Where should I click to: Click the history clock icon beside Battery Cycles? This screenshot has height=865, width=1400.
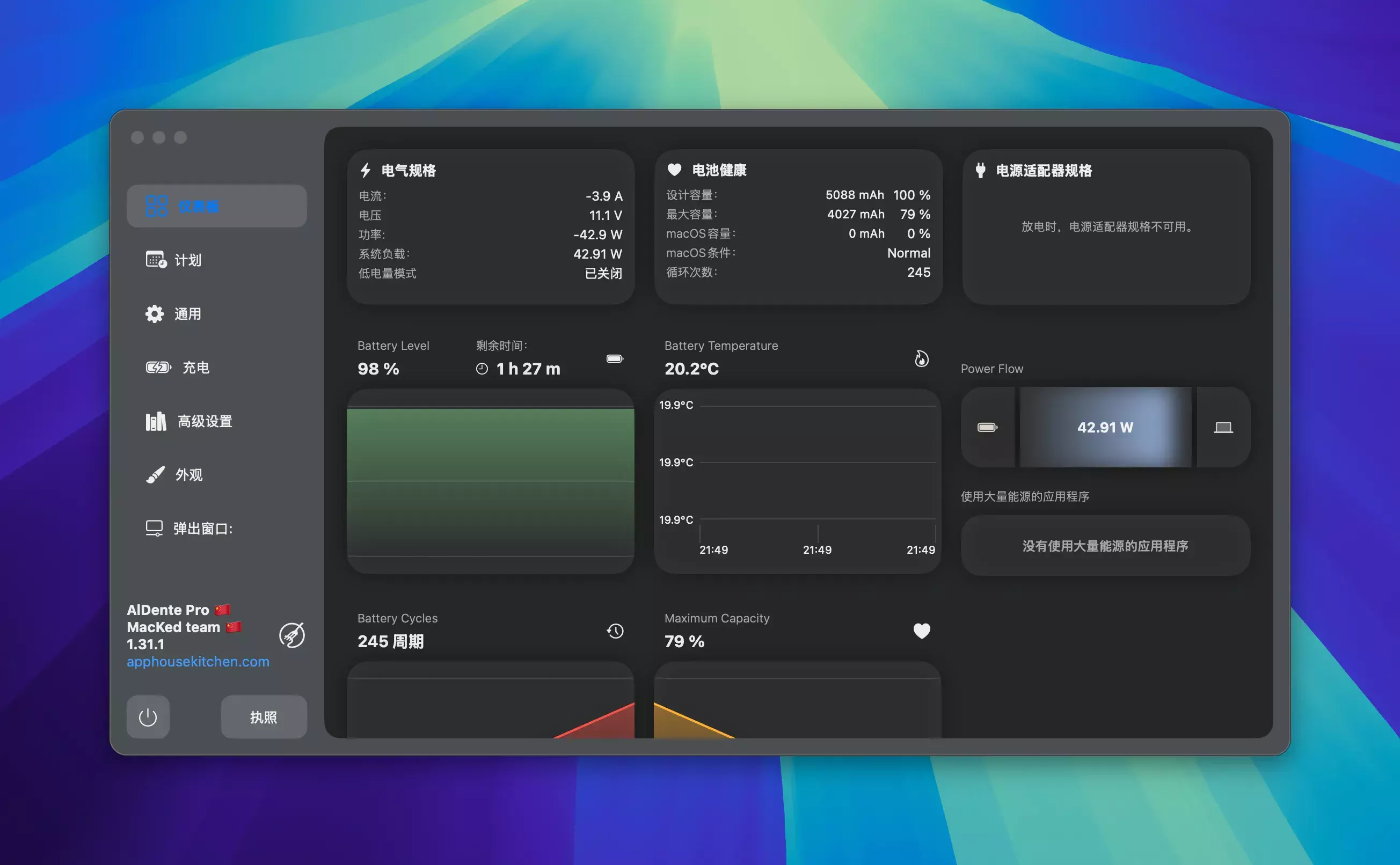tap(615, 631)
